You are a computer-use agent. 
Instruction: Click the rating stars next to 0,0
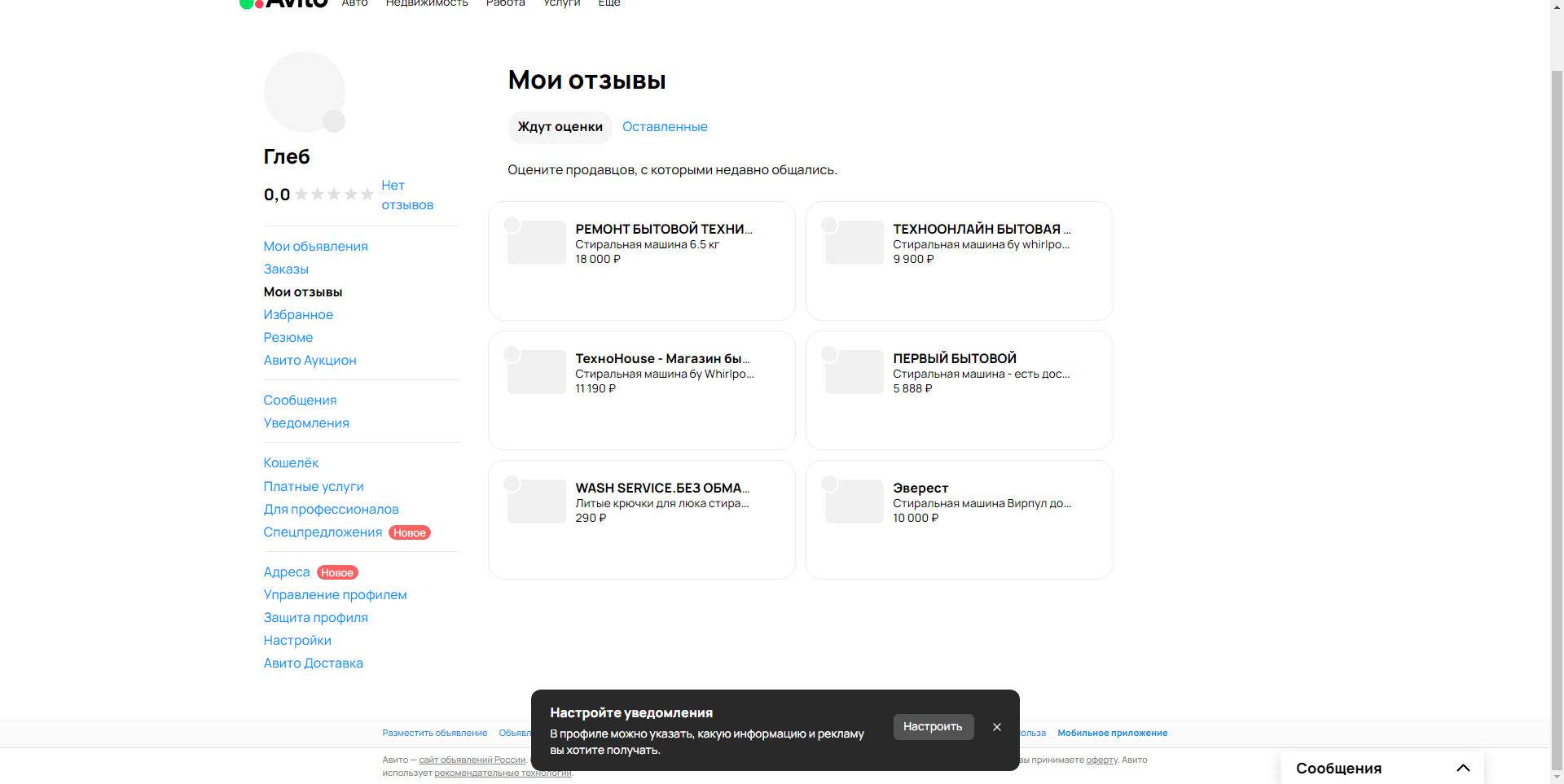tap(334, 195)
